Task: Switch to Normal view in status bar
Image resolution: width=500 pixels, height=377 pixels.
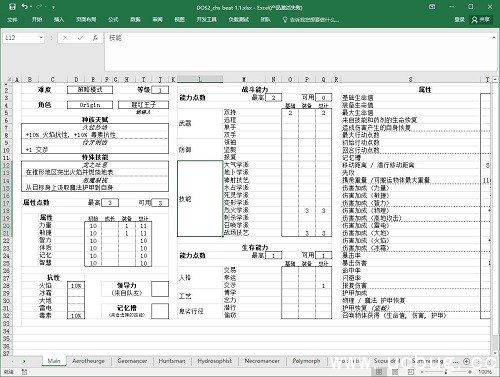Action: pyautogui.click(x=379, y=371)
